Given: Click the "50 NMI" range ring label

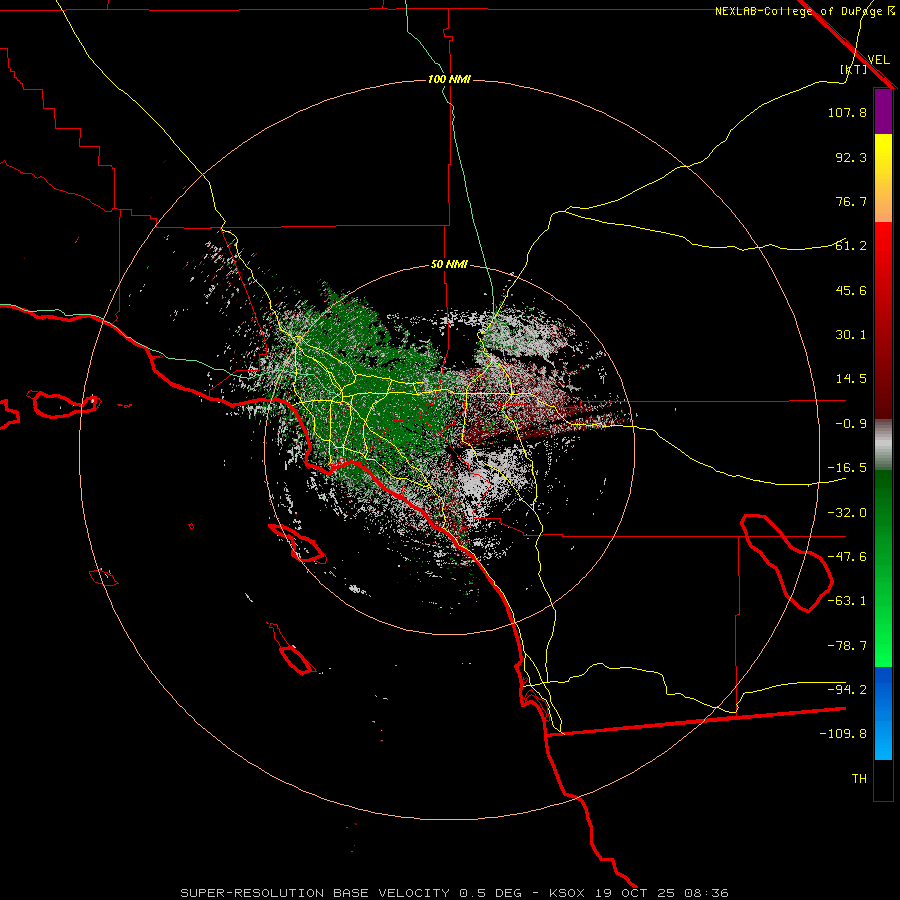Looking at the screenshot, I should click(x=449, y=265).
